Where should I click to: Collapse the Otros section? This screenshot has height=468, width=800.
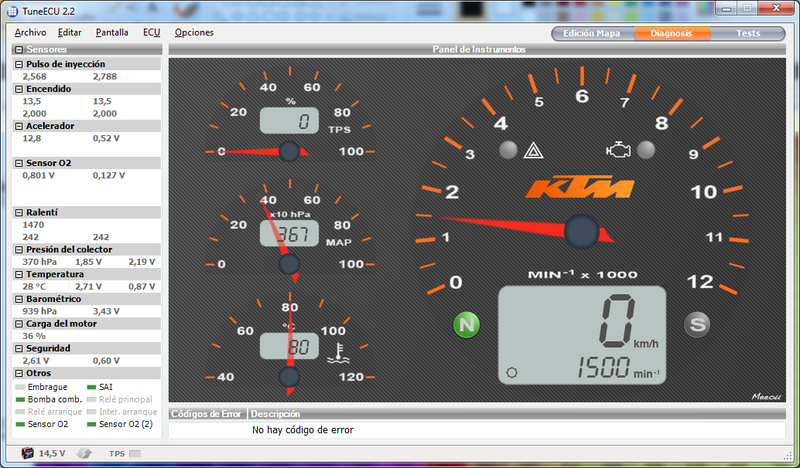tap(19, 373)
